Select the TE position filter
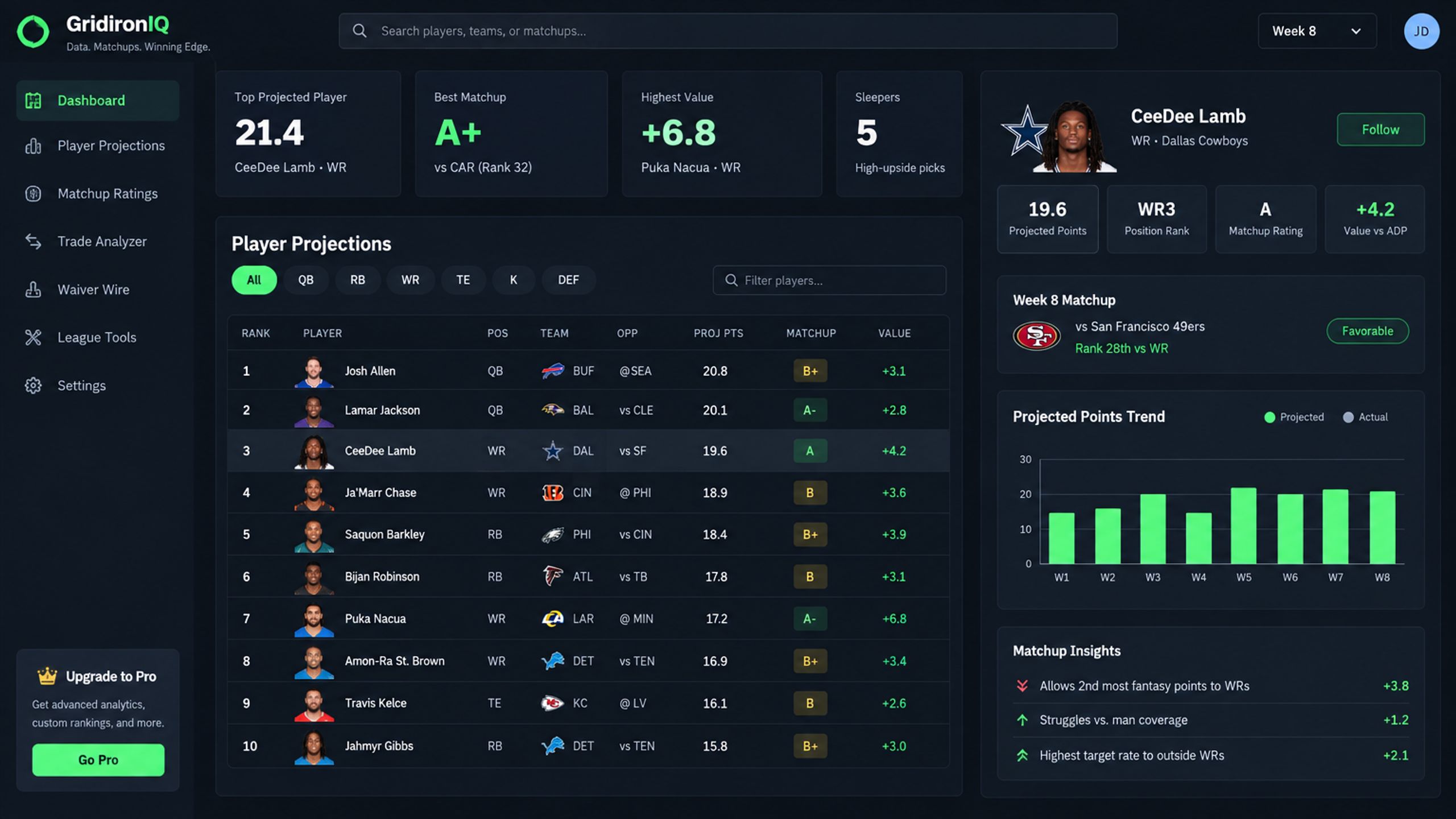Screen dimensions: 1456x819 (x=463, y=280)
